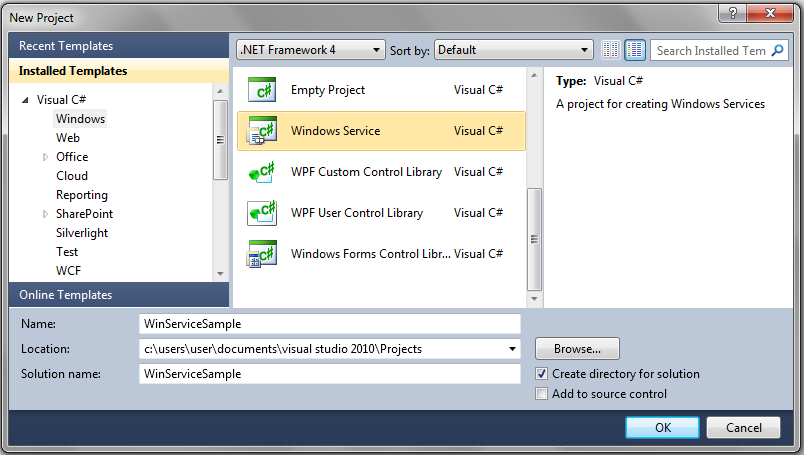Open the Sort by Default dropdown
Image resolution: width=804 pixels, height=455 pixels.
[513, 50]
